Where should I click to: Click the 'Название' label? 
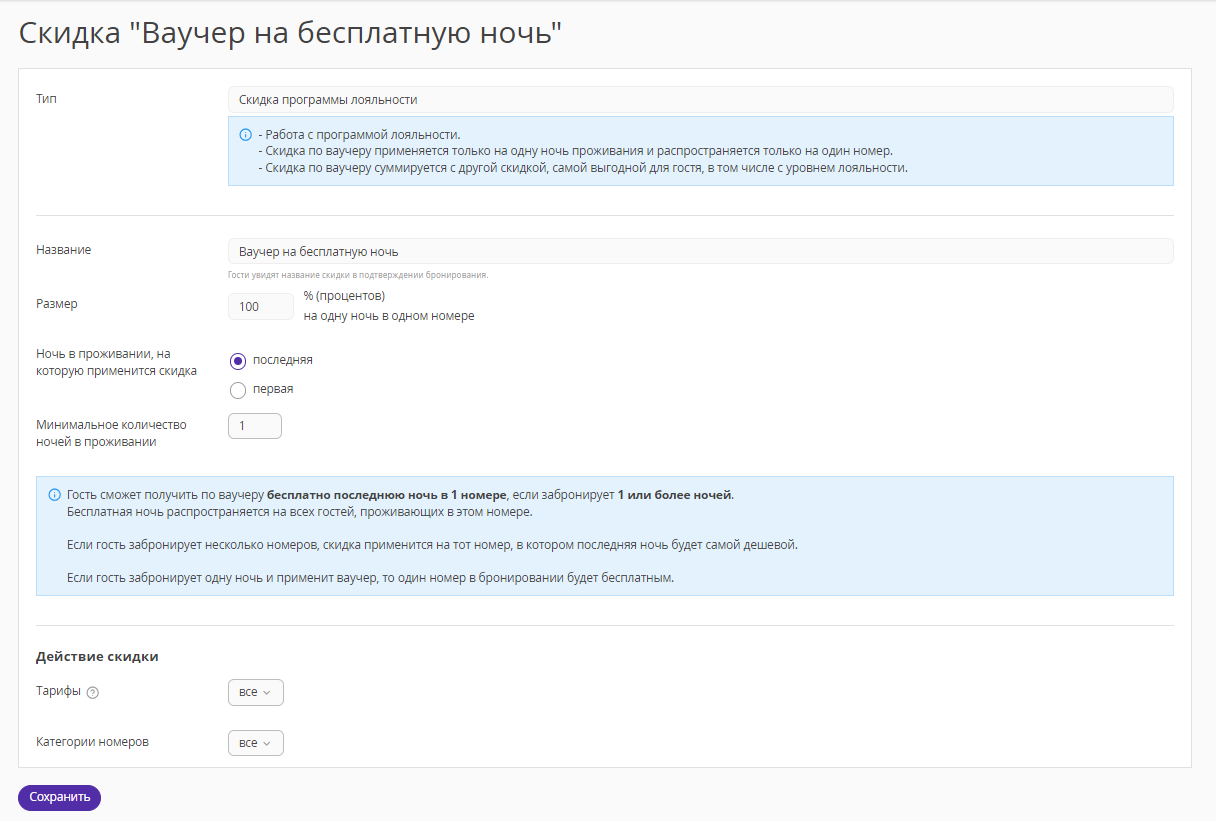[x=63, y=250]
